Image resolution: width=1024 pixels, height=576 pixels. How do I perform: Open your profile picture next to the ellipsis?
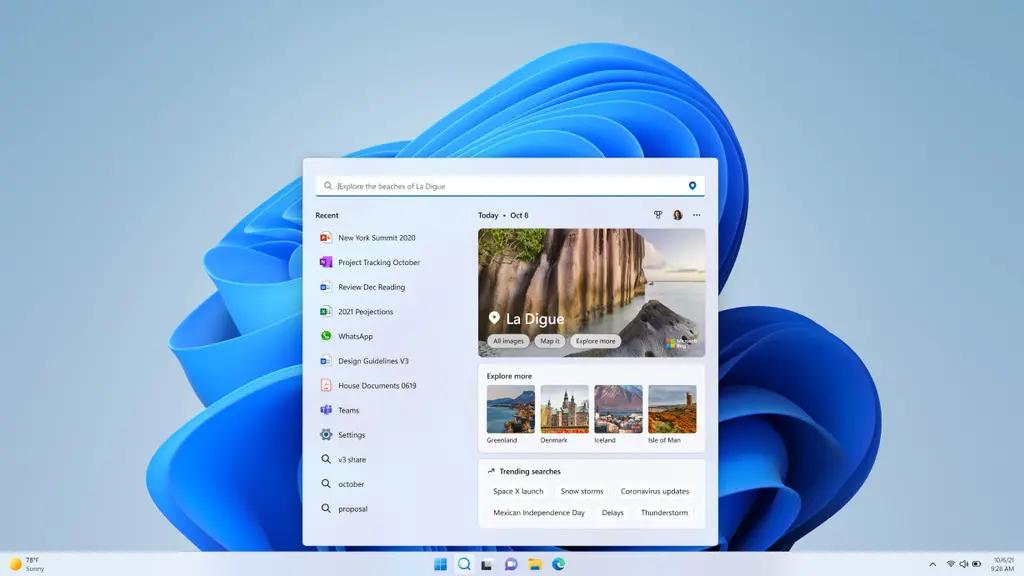pos(677,214)
